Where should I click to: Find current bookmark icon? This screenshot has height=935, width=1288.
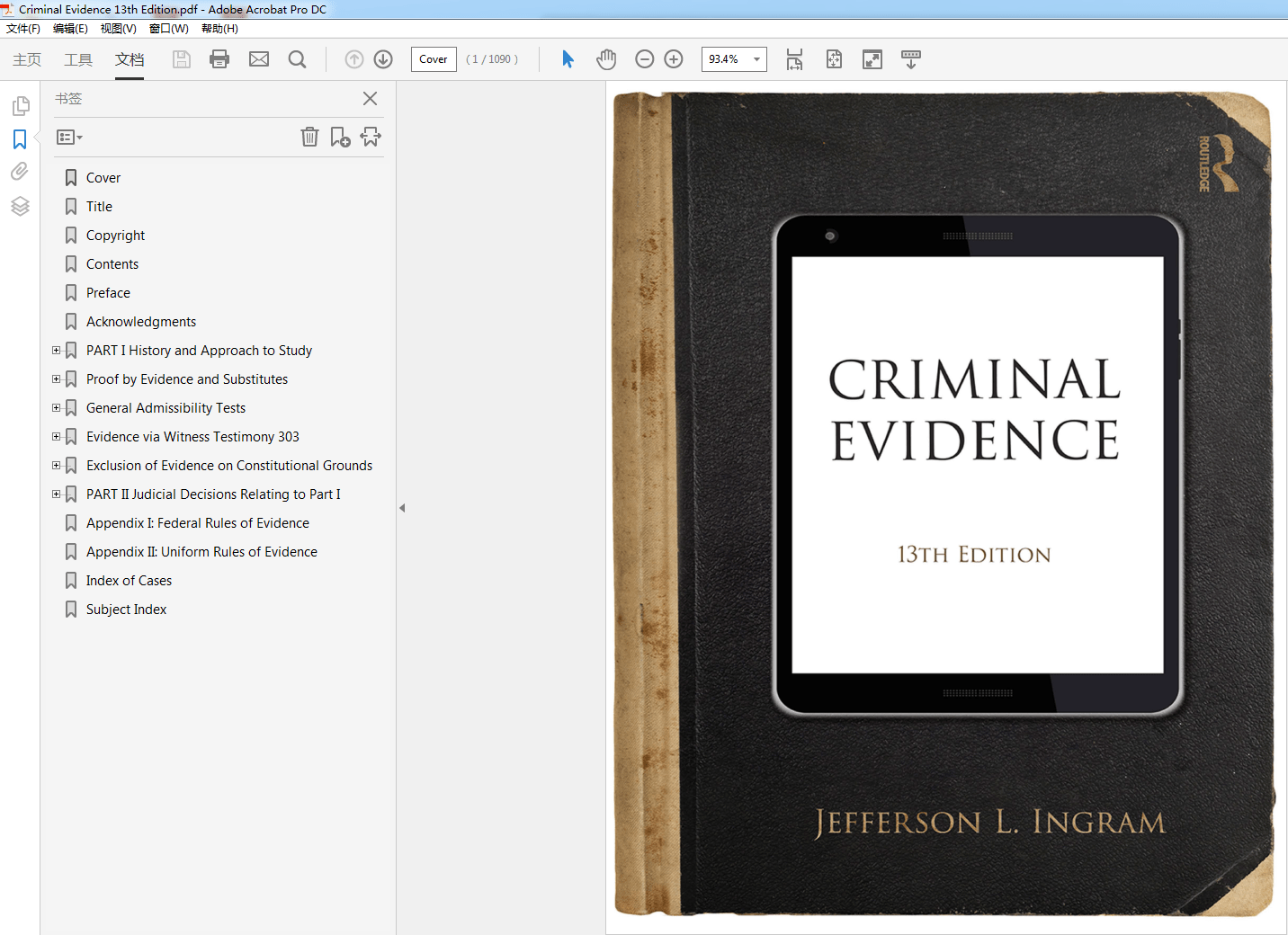(371, 137)
